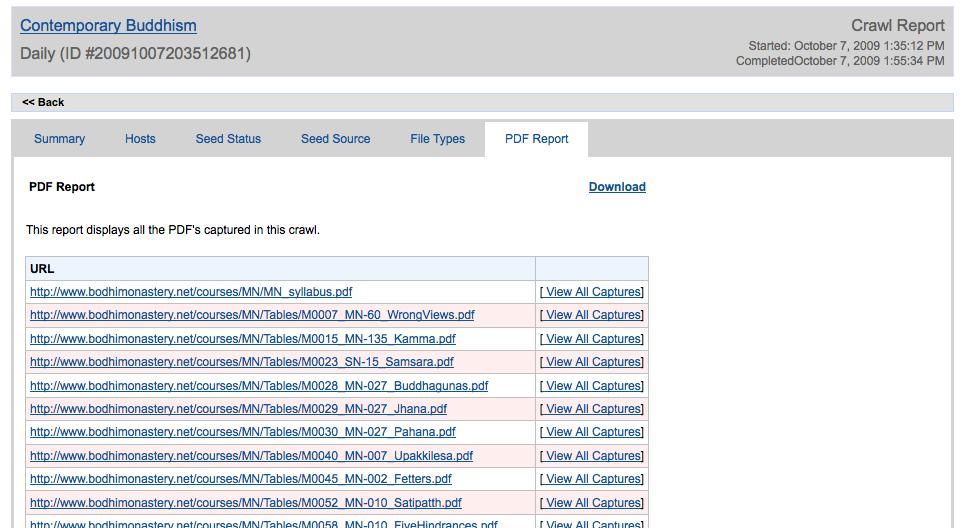The width and height of the screenshot is (962, 528).
Task: Open the Contemporary Buddhism collection link
Action: [108, 26]
